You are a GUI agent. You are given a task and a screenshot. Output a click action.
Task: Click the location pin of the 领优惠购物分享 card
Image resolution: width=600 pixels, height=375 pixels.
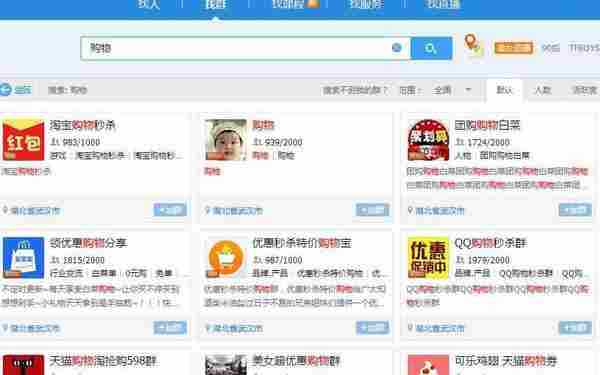coord(5,328)
